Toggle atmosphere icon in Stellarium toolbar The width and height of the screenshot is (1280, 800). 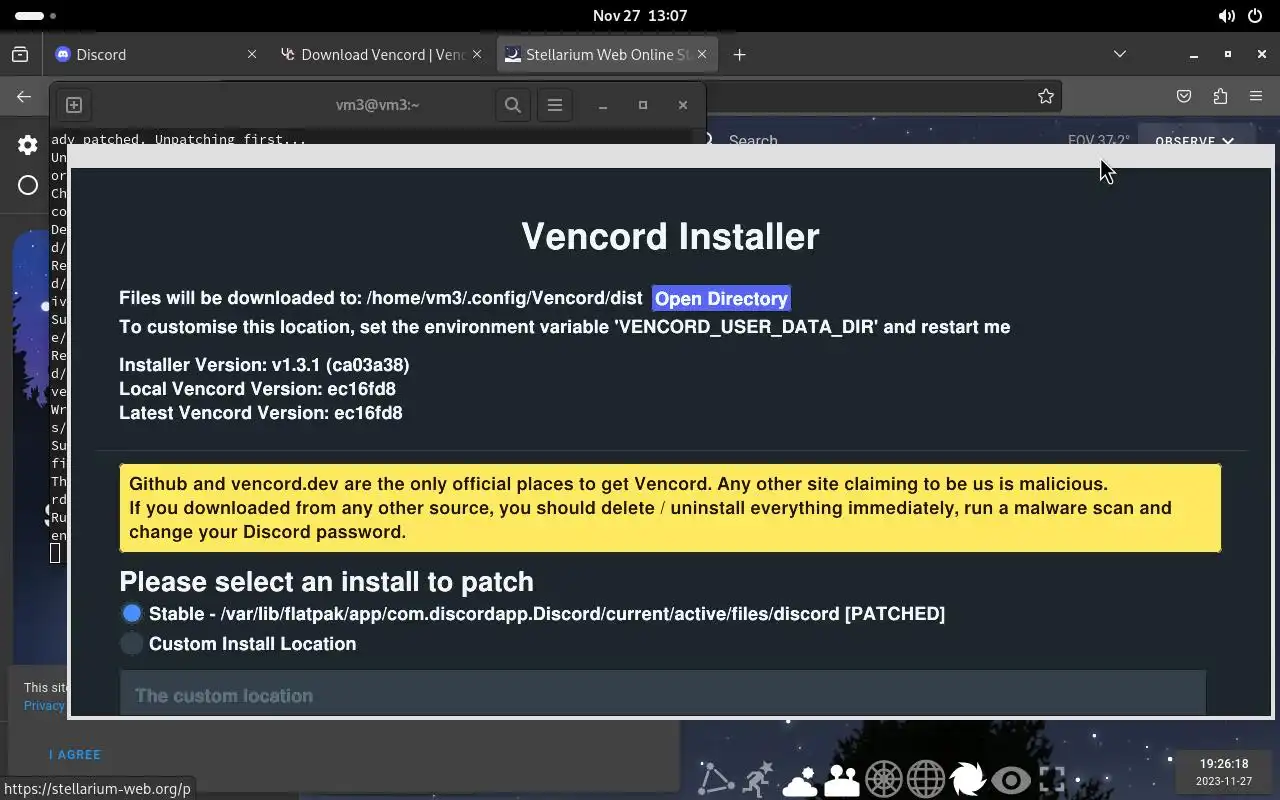pos(800,780)
